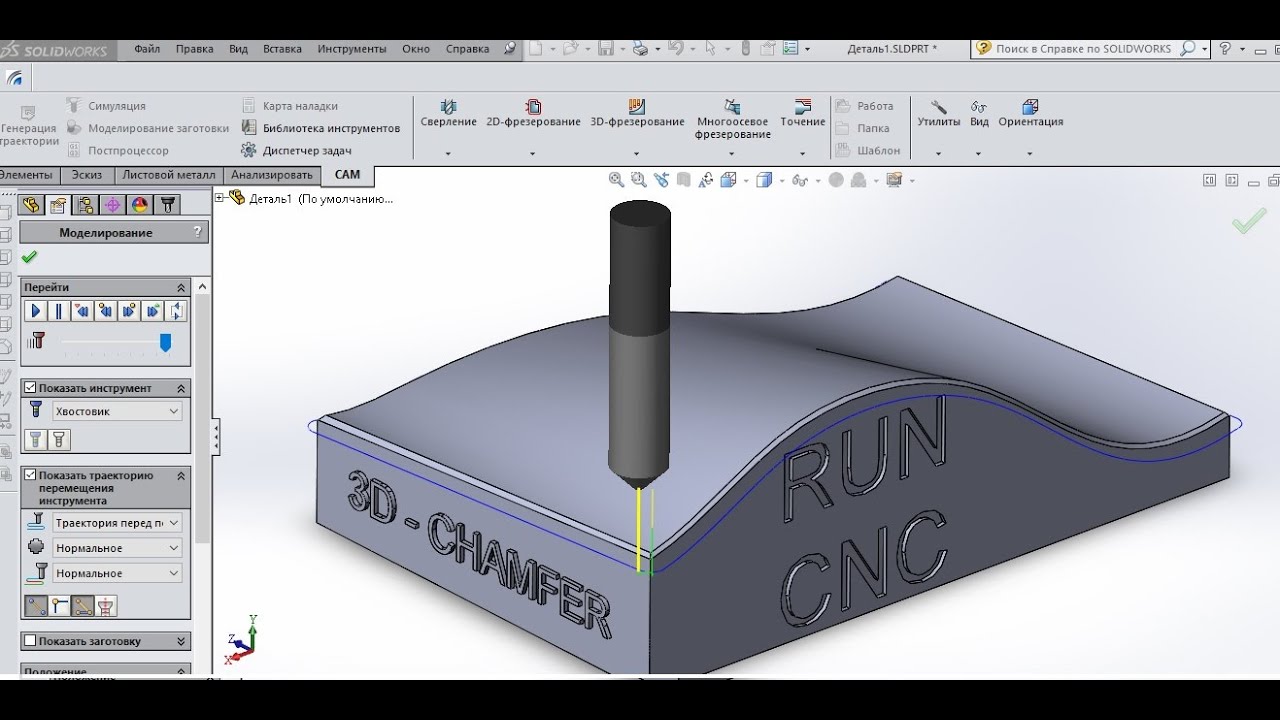Screen dimensions: 1280x720
Task: Open the Хвостовик dropdown
Action: pos(116,411)
